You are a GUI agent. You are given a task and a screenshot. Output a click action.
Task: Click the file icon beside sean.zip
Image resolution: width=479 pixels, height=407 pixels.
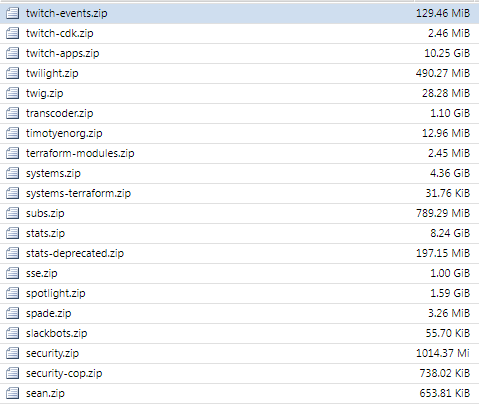(x=12, y=393)
